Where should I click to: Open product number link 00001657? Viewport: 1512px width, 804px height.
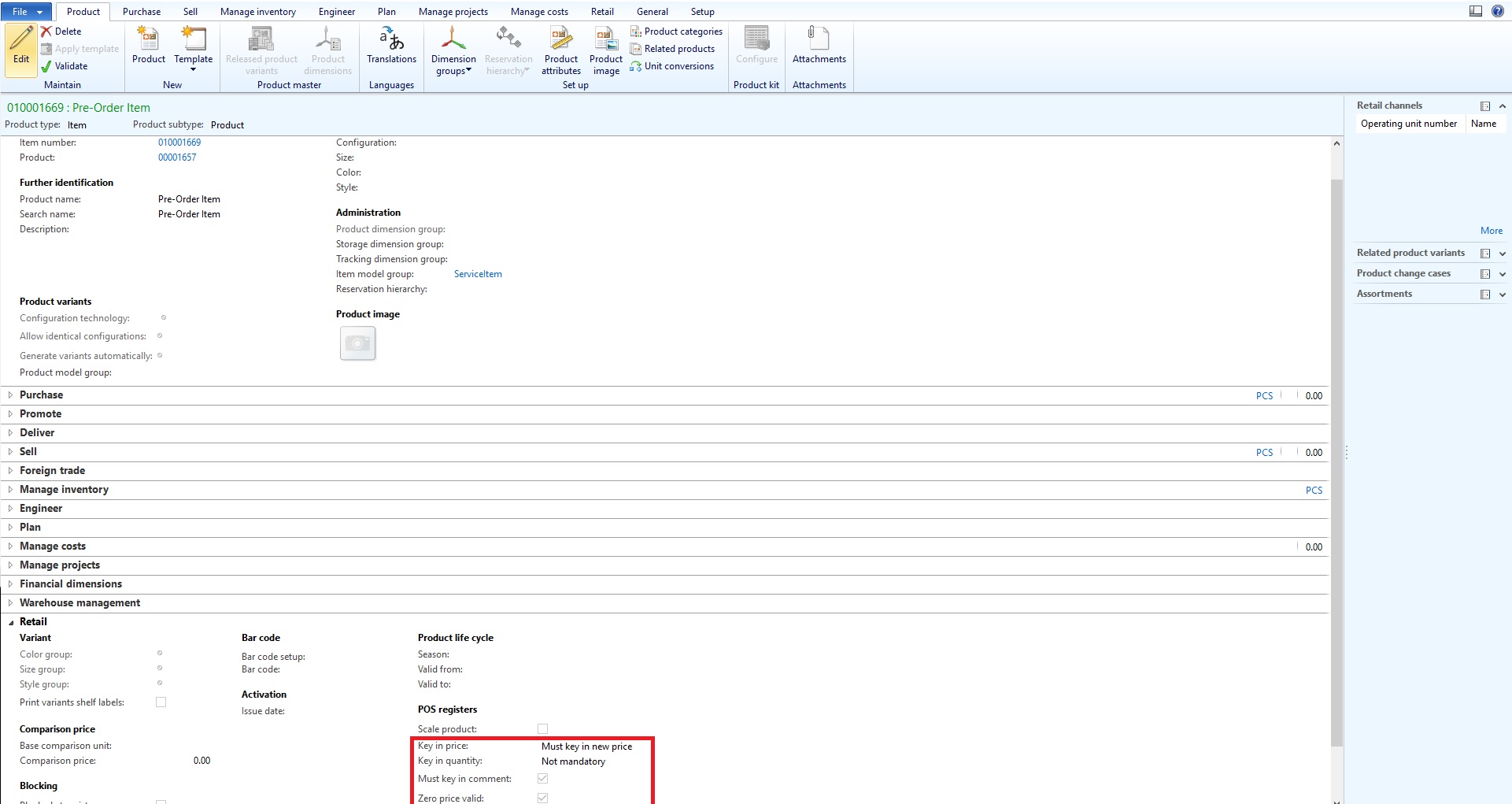pyautogui.click(x=177, y=157)
